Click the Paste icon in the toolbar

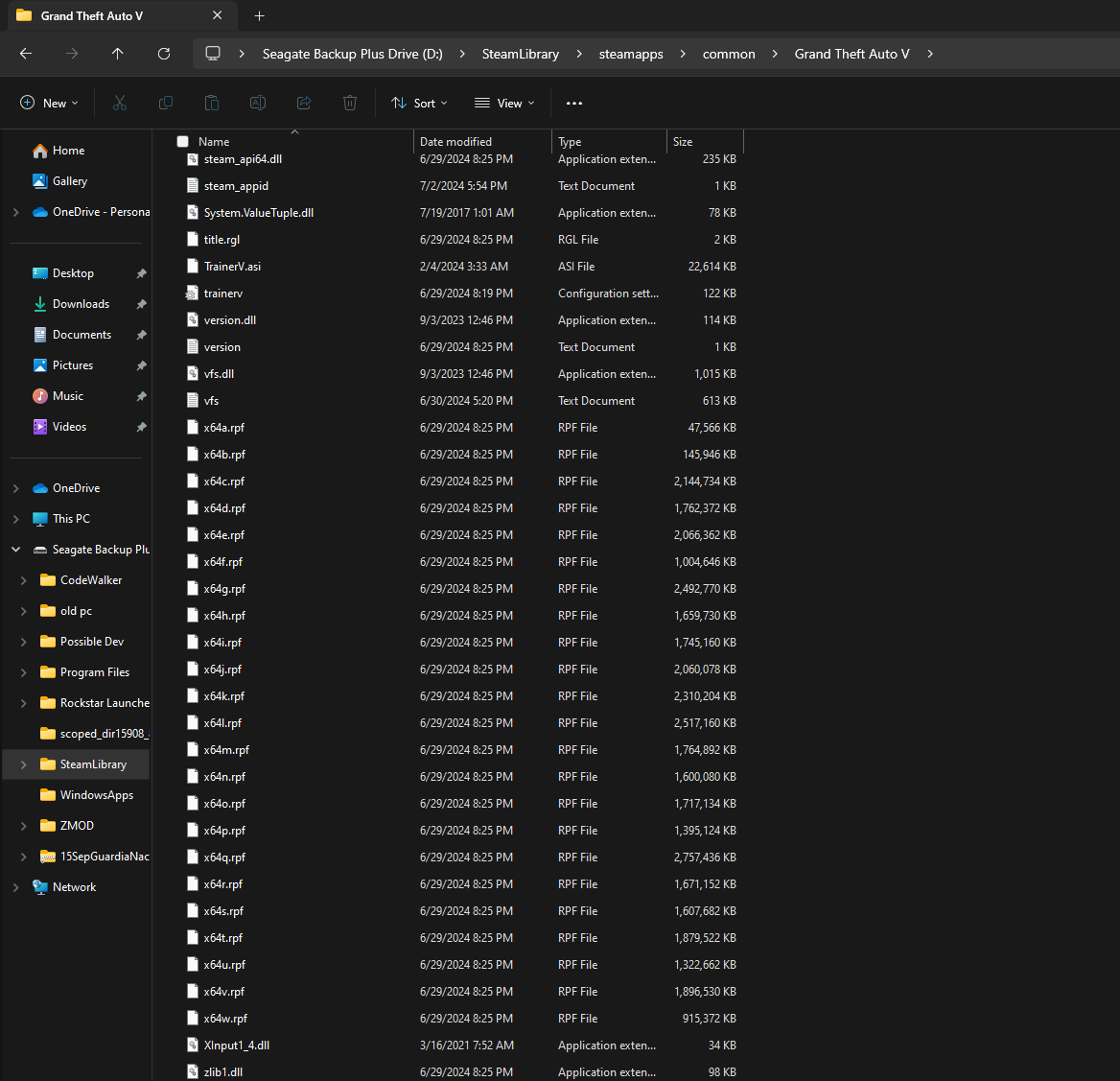pos(211,103)
